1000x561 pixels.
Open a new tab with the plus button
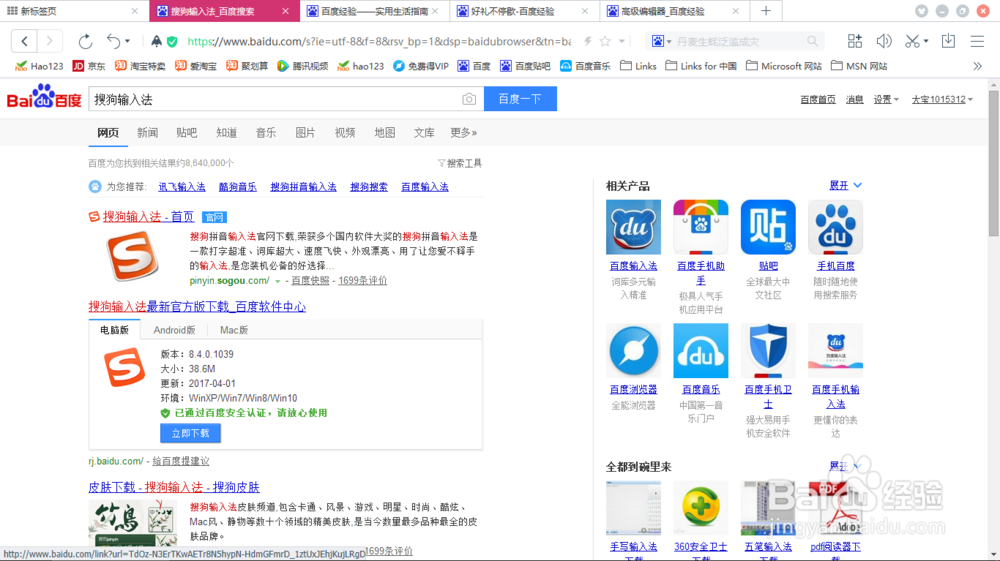[766, 11]
